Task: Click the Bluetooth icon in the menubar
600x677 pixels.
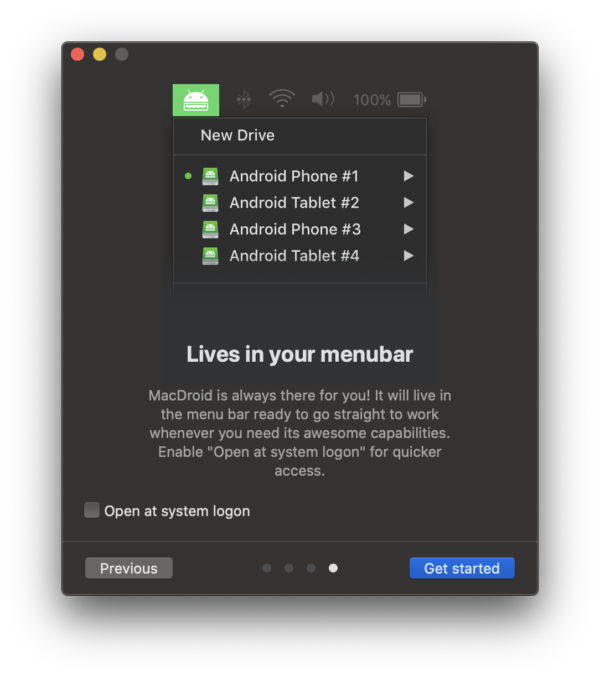Action: tap(244, 100)
